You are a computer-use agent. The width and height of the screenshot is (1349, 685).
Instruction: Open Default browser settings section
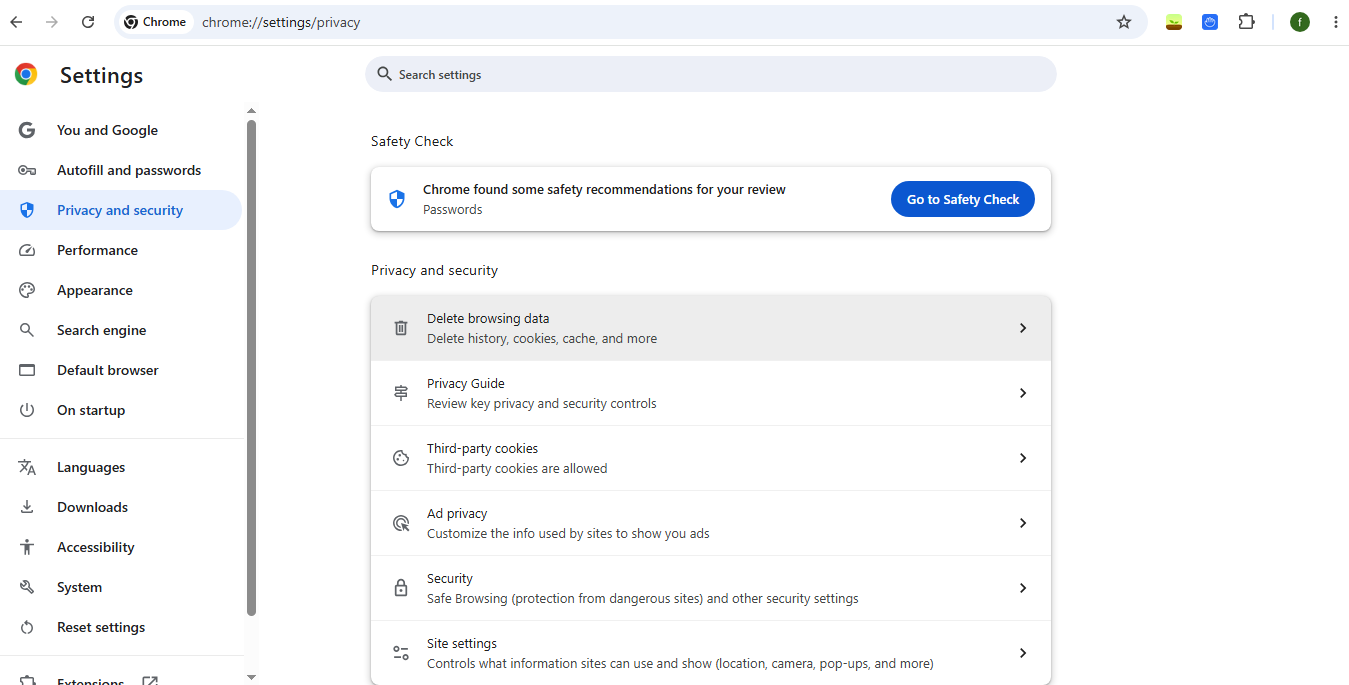pos(121,370)
